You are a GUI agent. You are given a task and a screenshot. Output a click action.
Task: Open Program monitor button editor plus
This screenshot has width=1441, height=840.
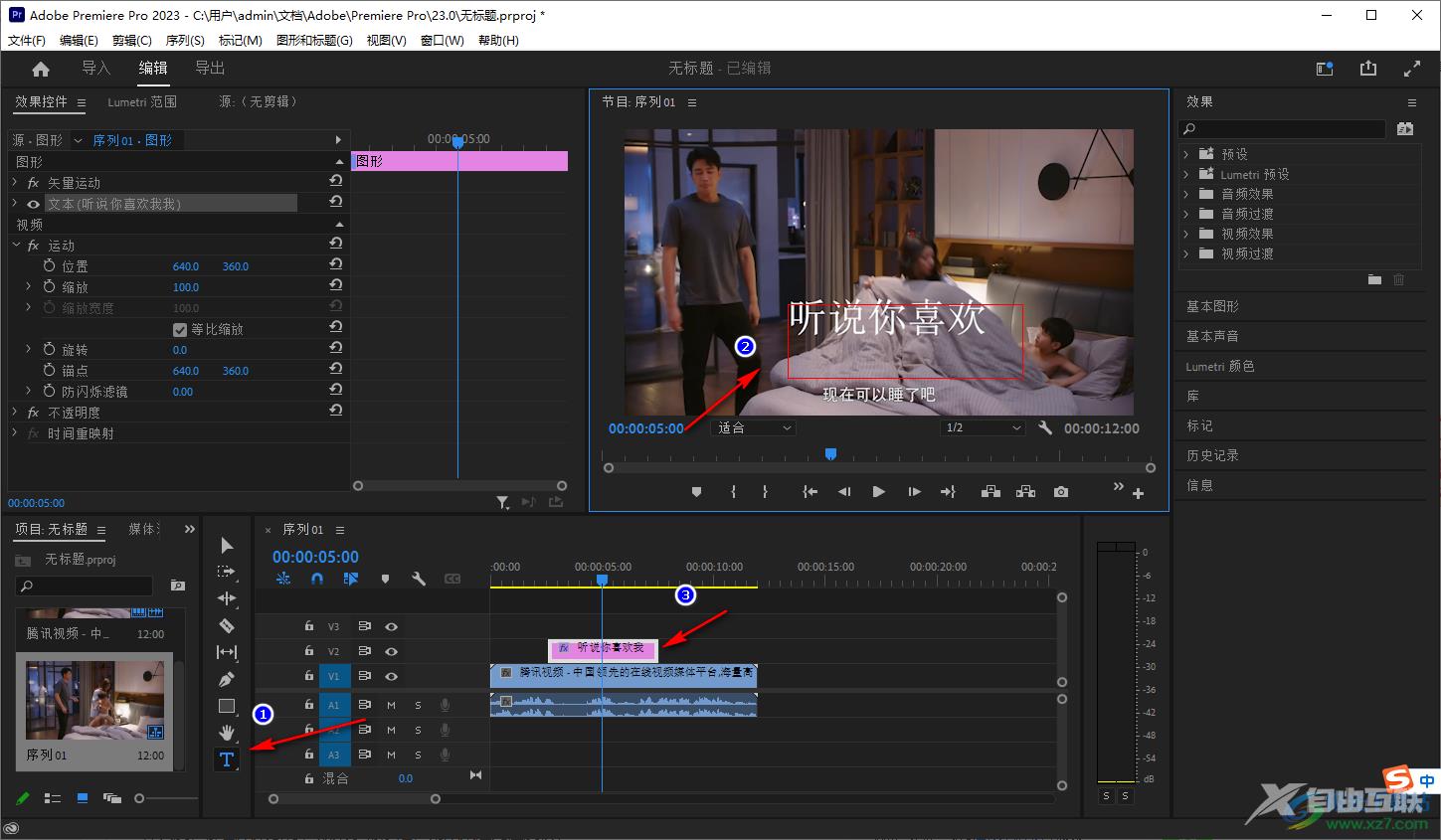point(1139,493)
